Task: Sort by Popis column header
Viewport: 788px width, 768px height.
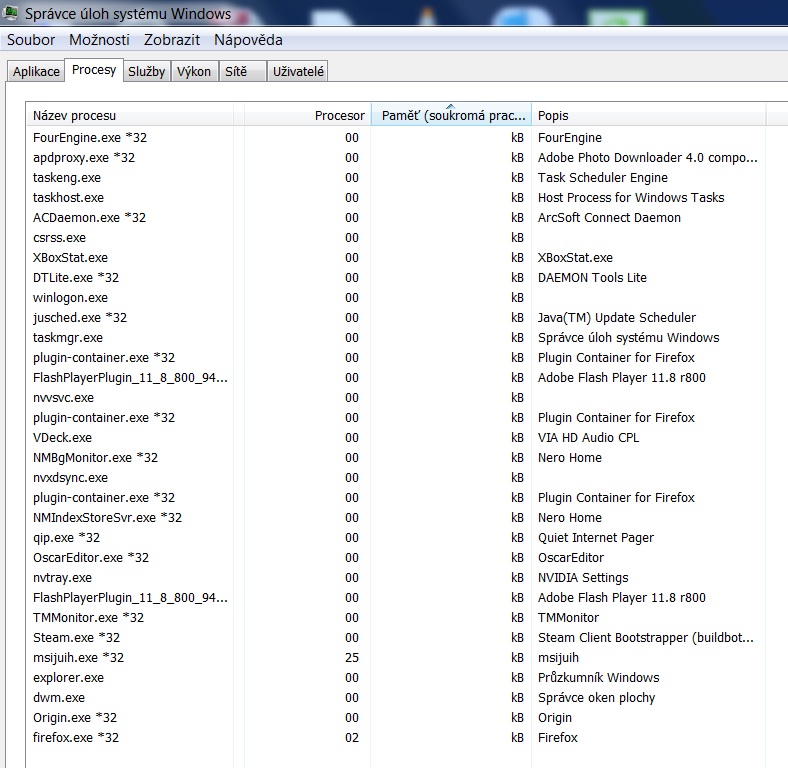Action: click(x=648, y=116)
